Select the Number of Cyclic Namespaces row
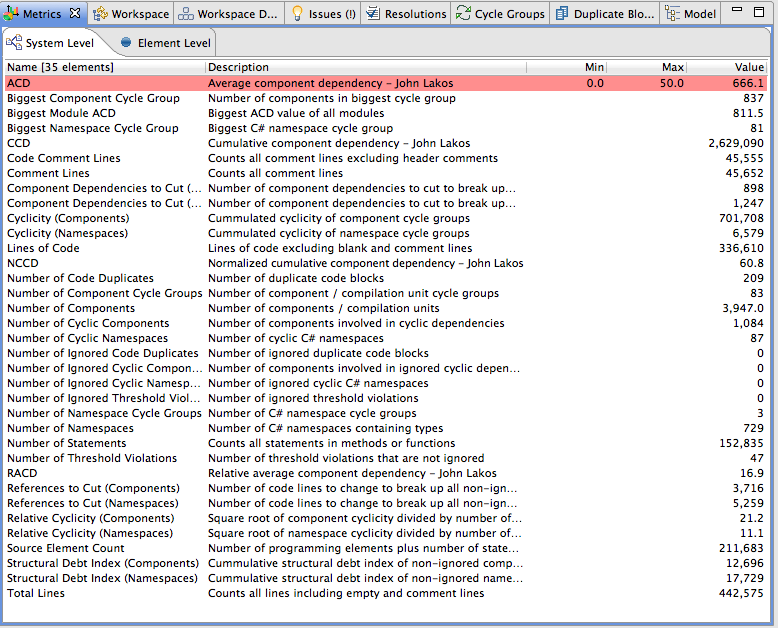Screen dimensions: 778x628 (386, 338)
